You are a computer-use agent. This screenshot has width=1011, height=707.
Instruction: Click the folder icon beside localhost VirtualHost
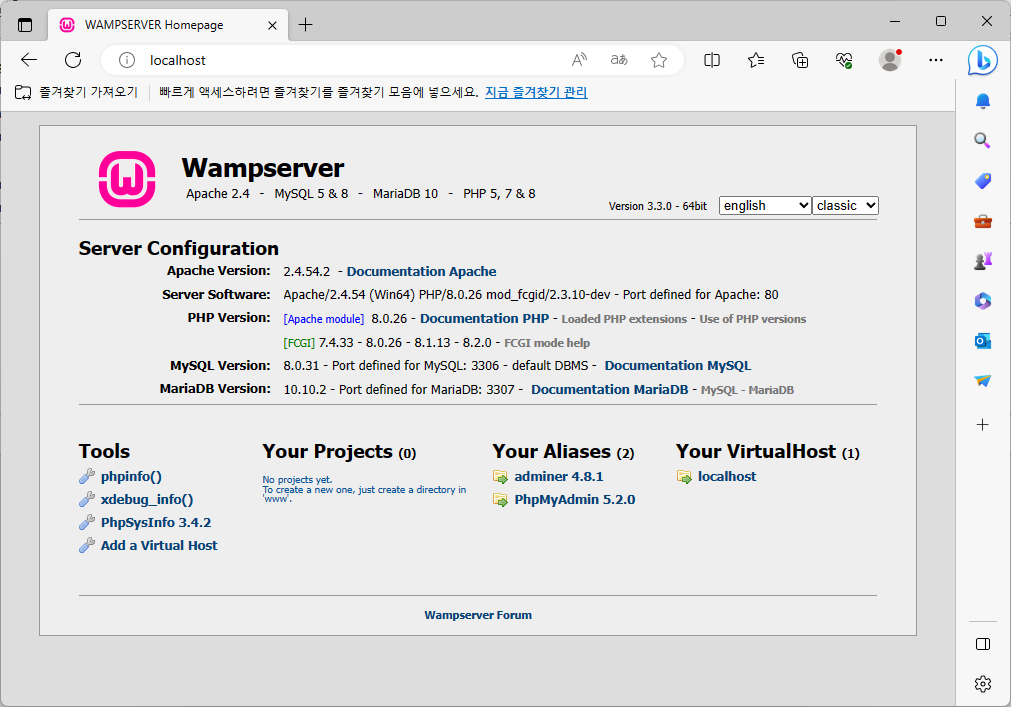click(685, 476)
